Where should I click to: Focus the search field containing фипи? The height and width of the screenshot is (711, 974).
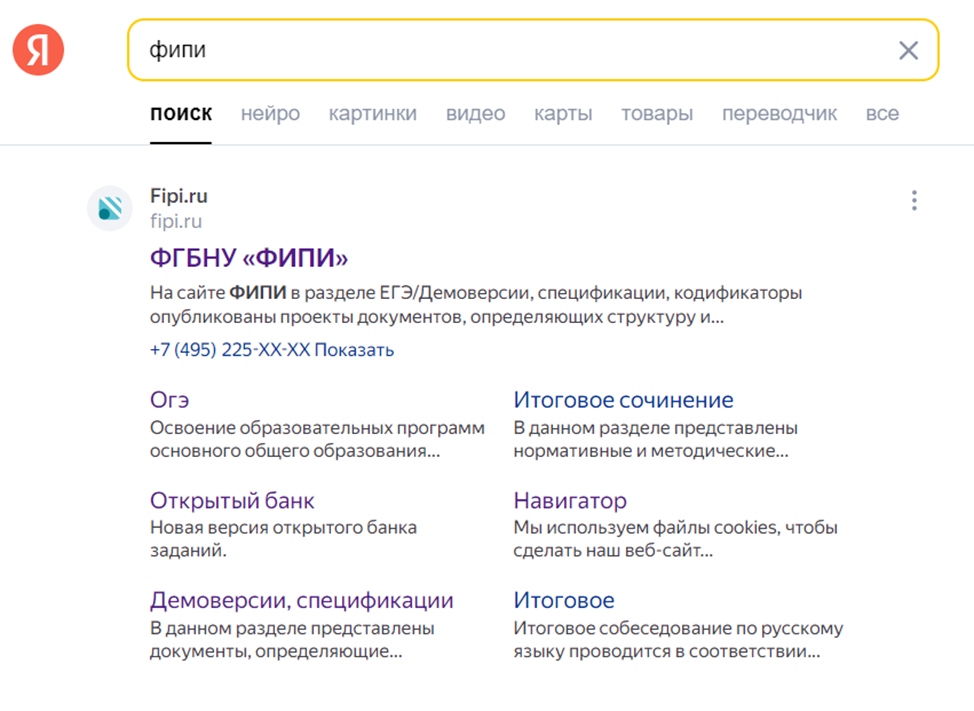click(533, 50)
